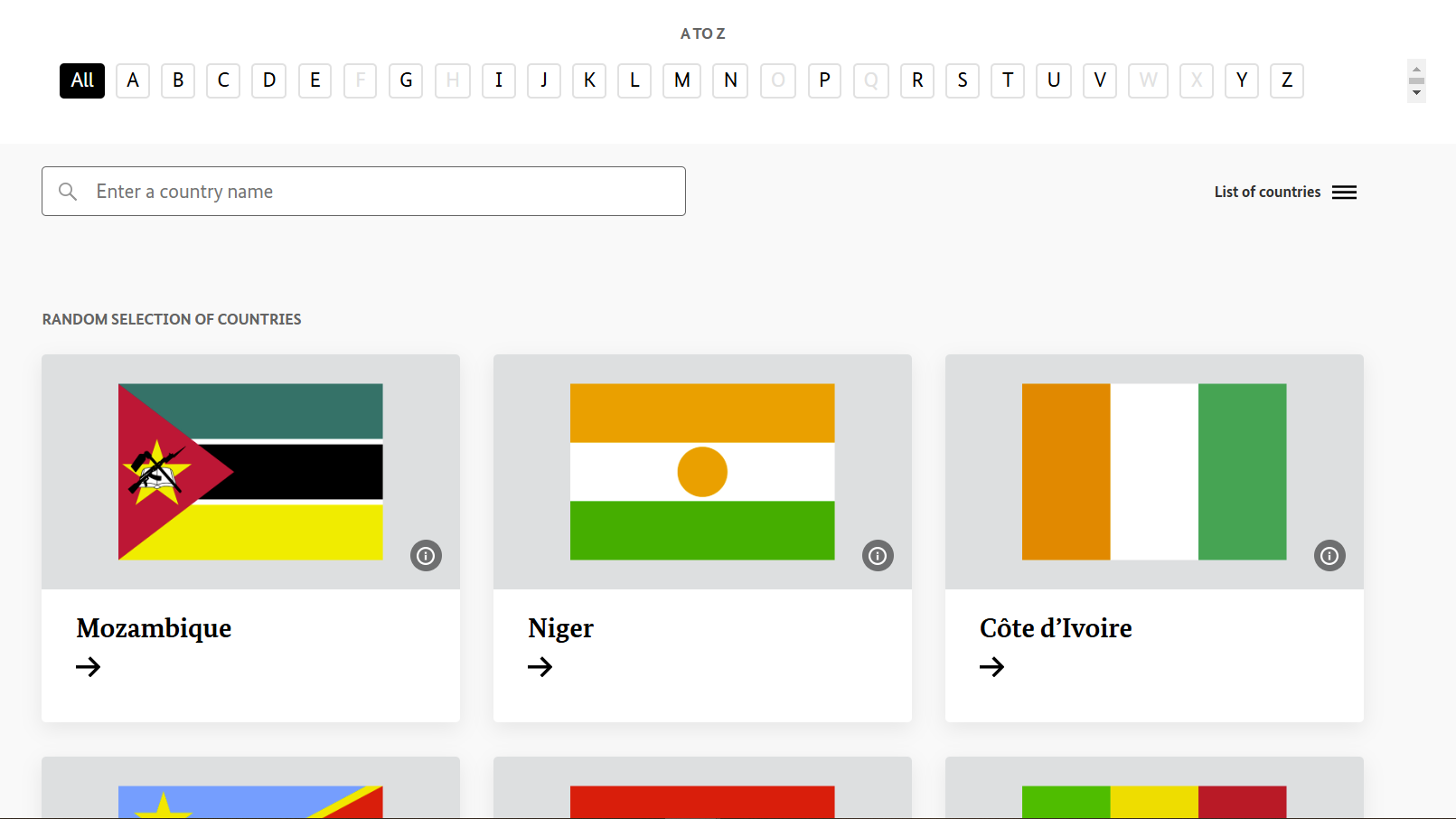This screenshot has width=1456, height=819.
Task: Click the disabled letter O filter
Action: coord(778,80)
